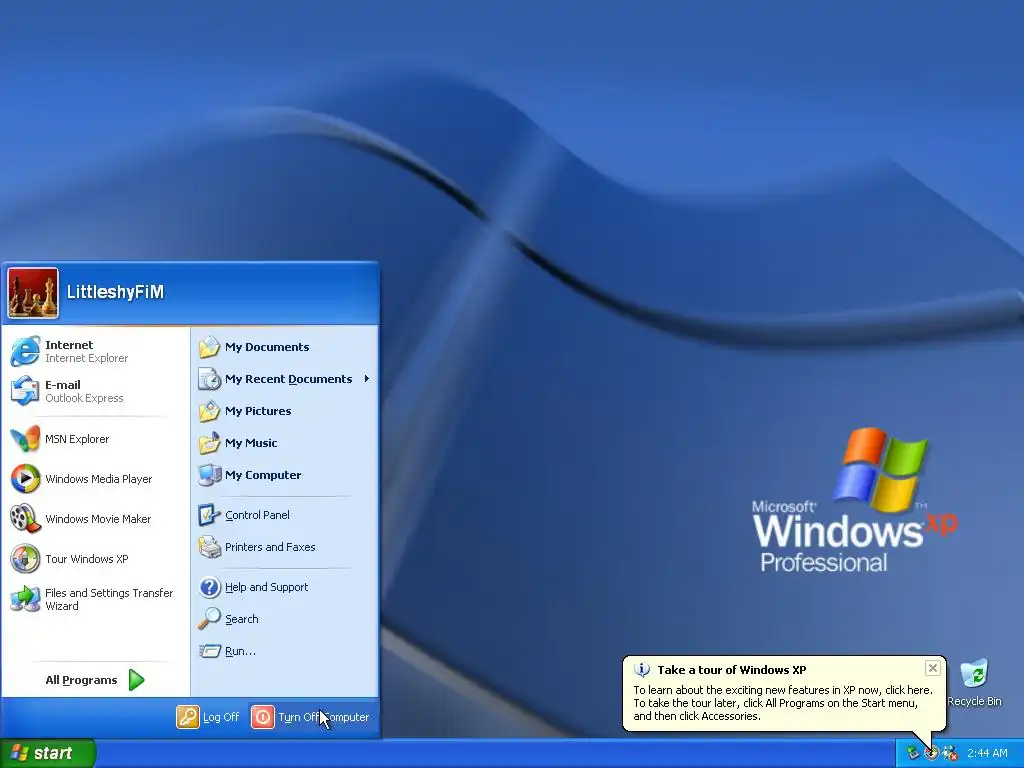This screenshot has height=768, width=1024.
Task: Launch Outlook Express E-mail icon
Action: pos(25,391)
